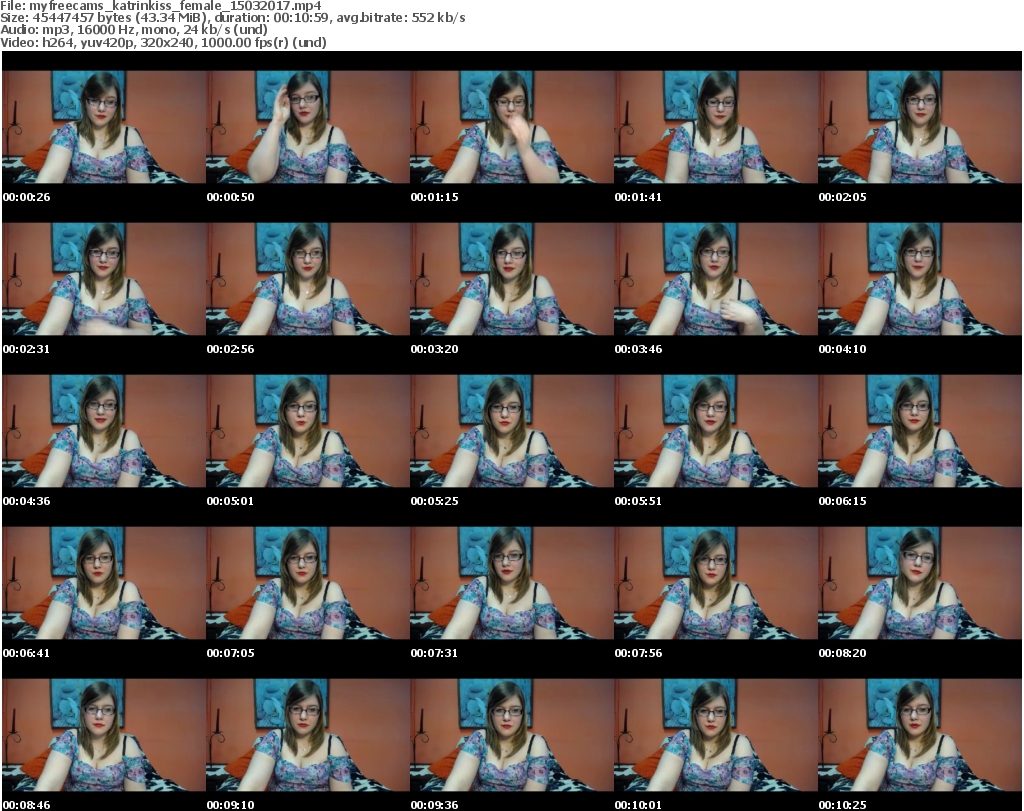The height and width of the screenshot is (811, 1024).
Task: Click the 00:01:15 timestamp label
Action: click(434, 197)
